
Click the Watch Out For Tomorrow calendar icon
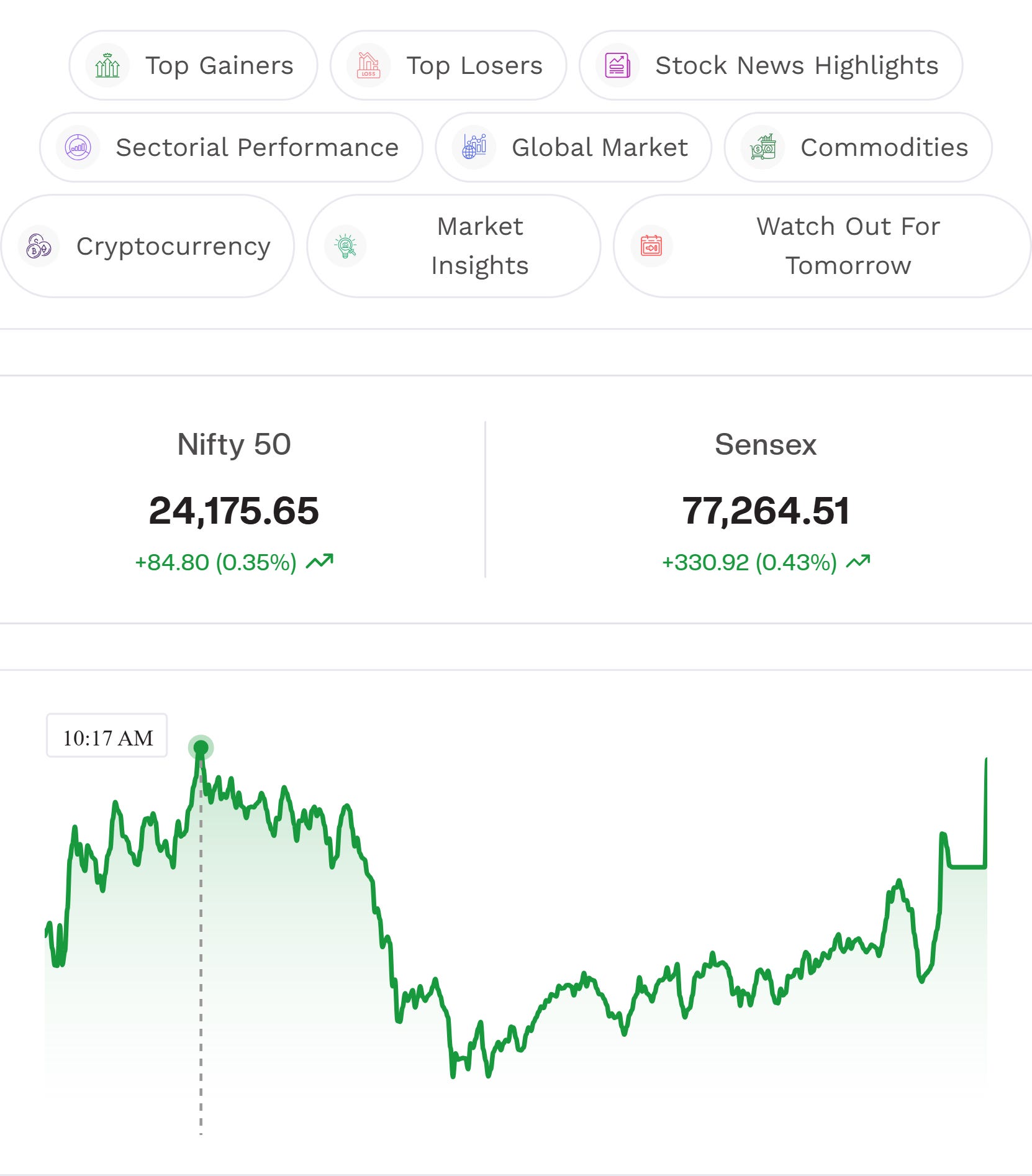click(x=651, y=246)
